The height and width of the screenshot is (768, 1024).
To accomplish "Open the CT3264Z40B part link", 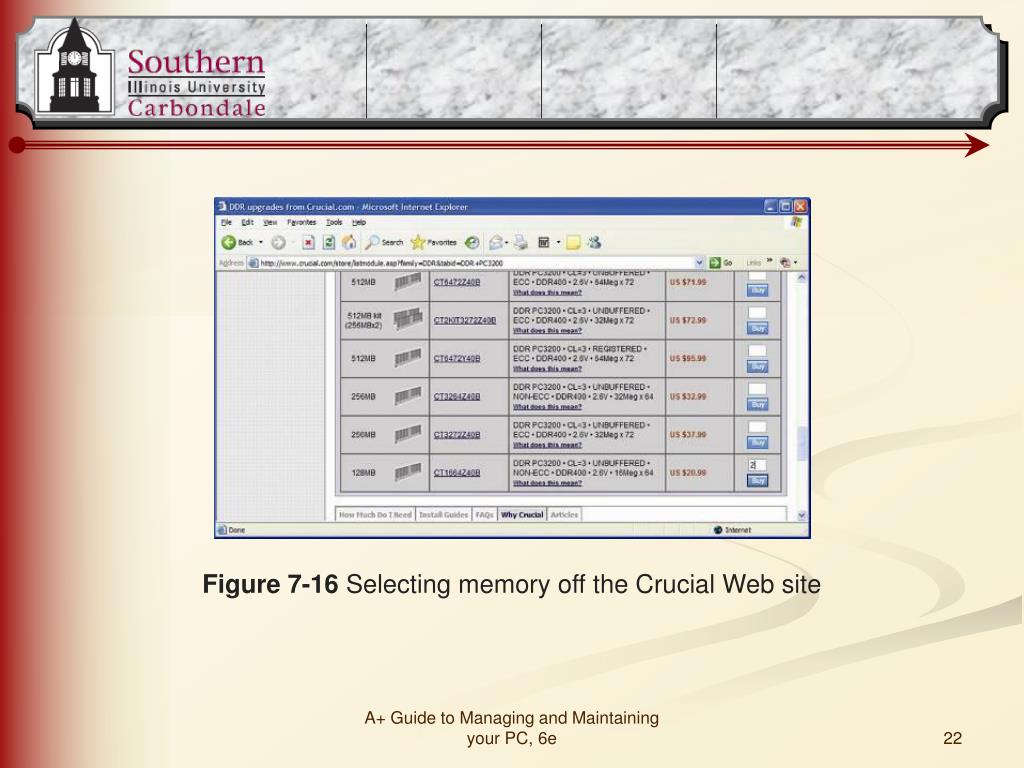I will [x=456, y=396].
